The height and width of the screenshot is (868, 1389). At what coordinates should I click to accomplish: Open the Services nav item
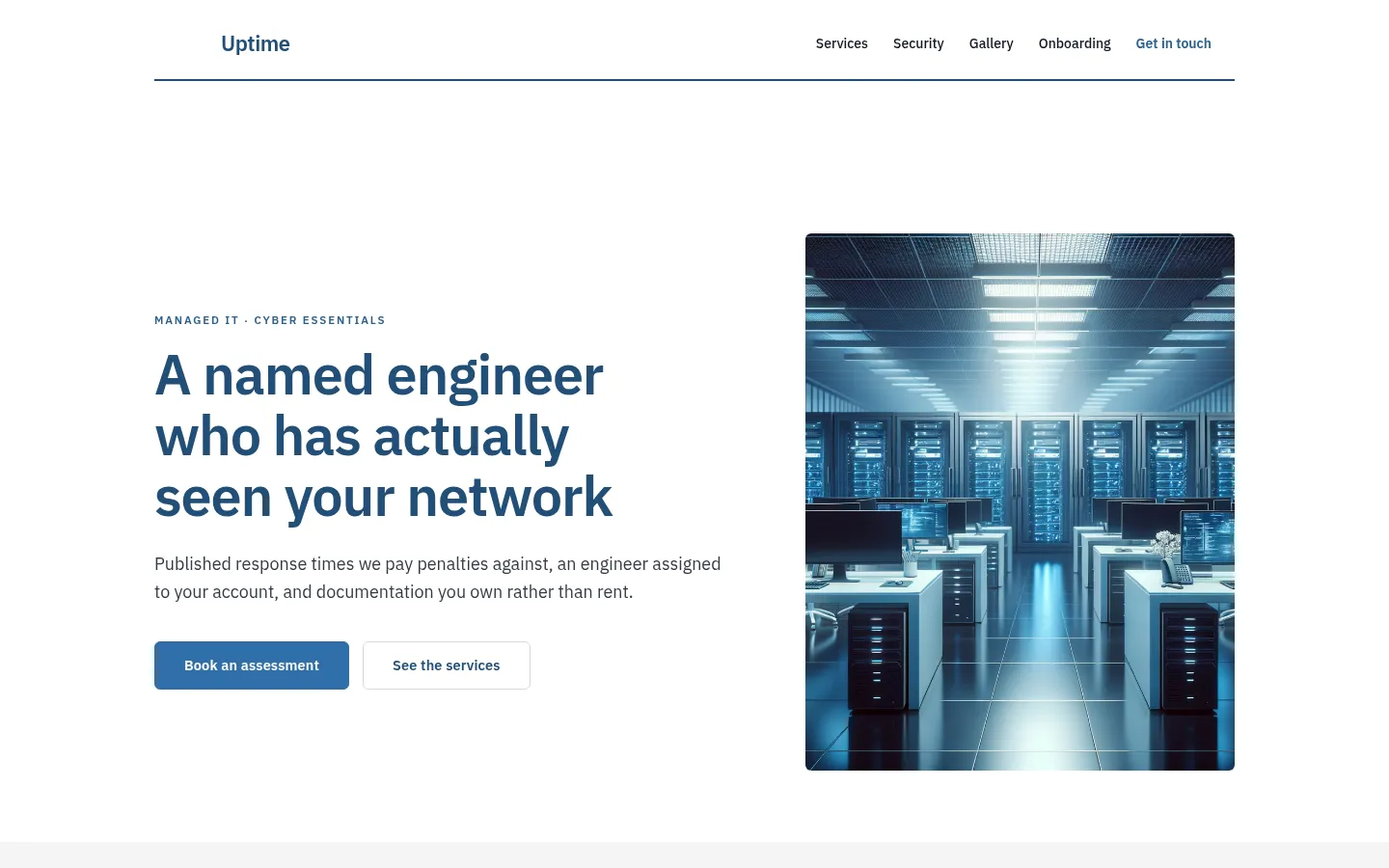841,43
